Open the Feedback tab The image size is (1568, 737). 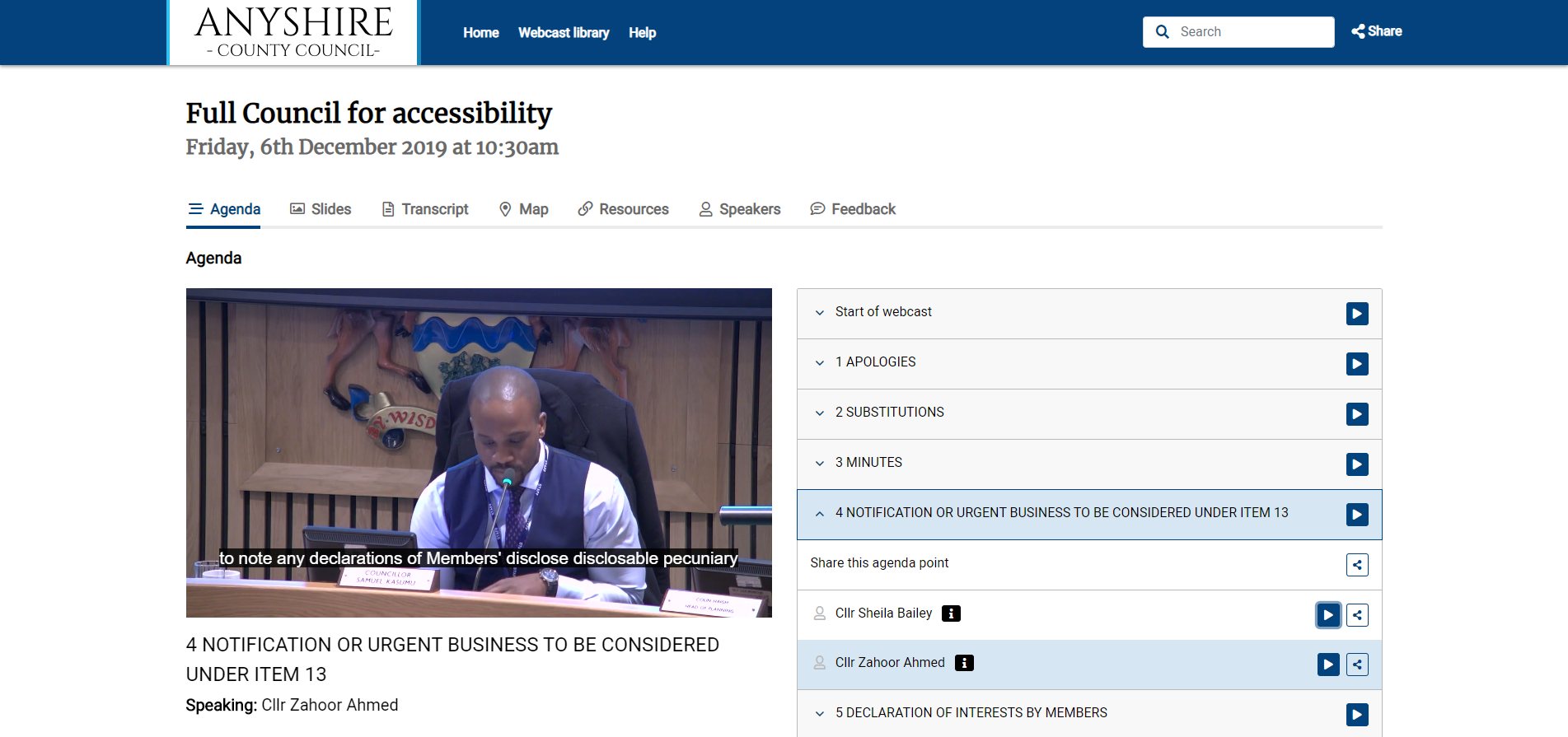[853, 209]
